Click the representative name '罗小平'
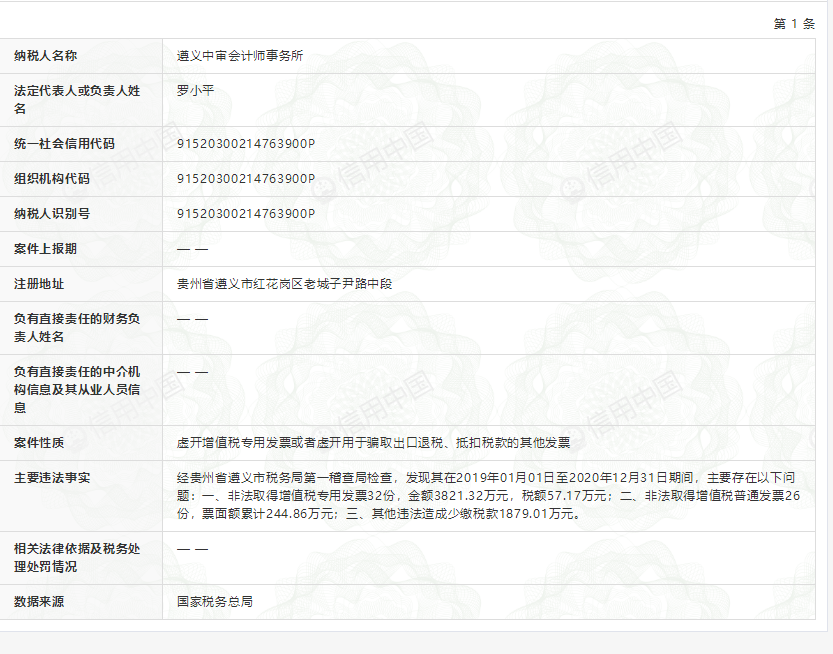Screen dimensions: 833x654 (x=196, y=91)
